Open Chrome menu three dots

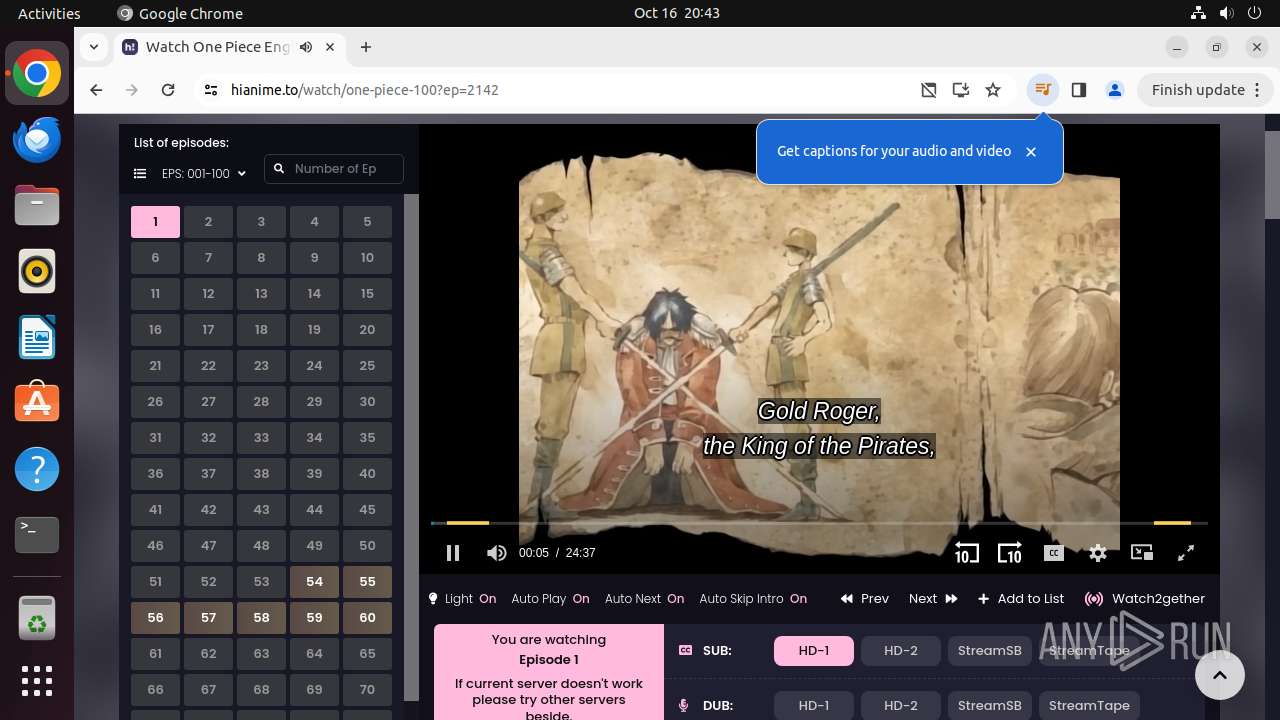tap(1259, 90)
